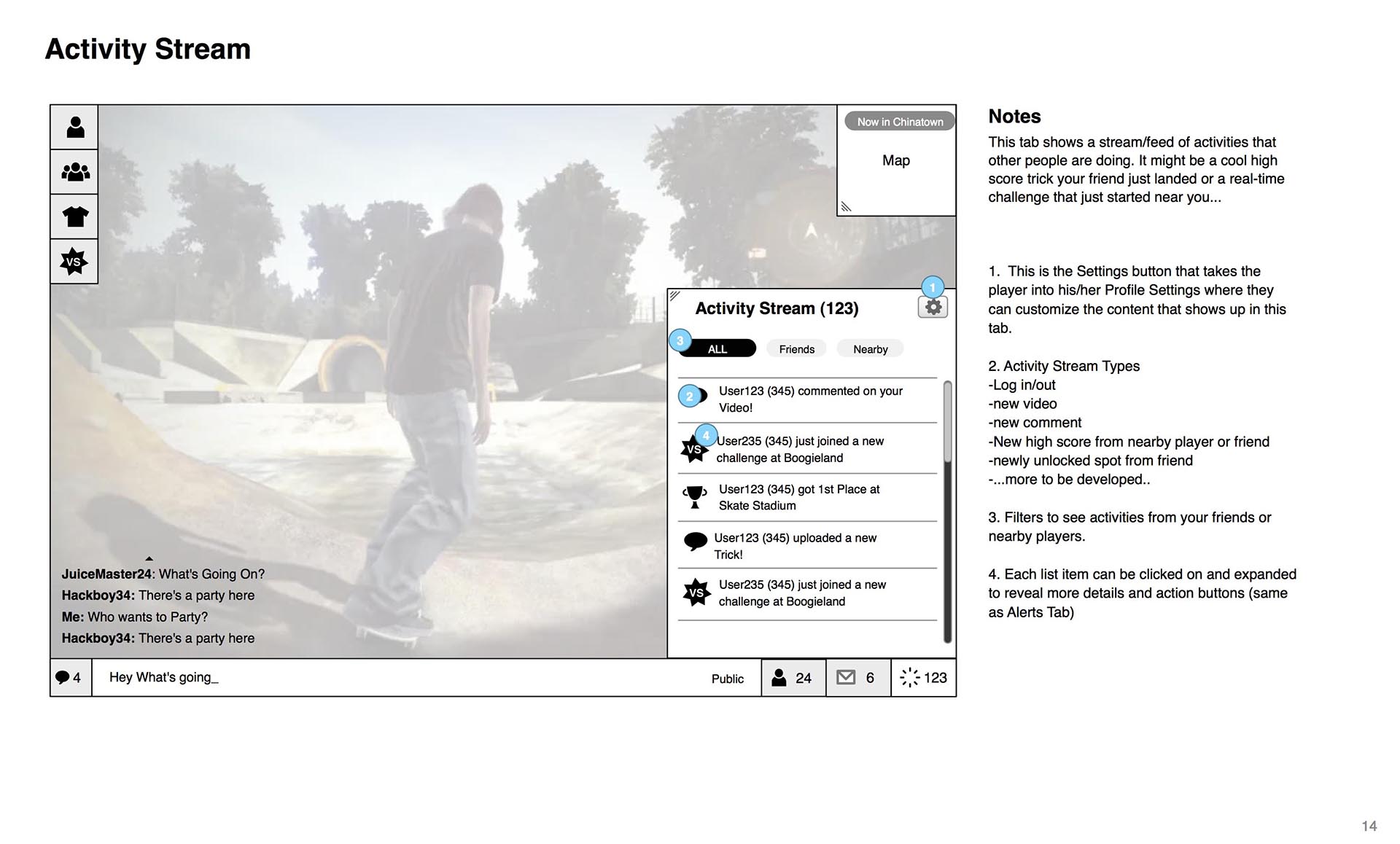Click trophy icon for Skate Stadium entry

(x=695, y=497)
